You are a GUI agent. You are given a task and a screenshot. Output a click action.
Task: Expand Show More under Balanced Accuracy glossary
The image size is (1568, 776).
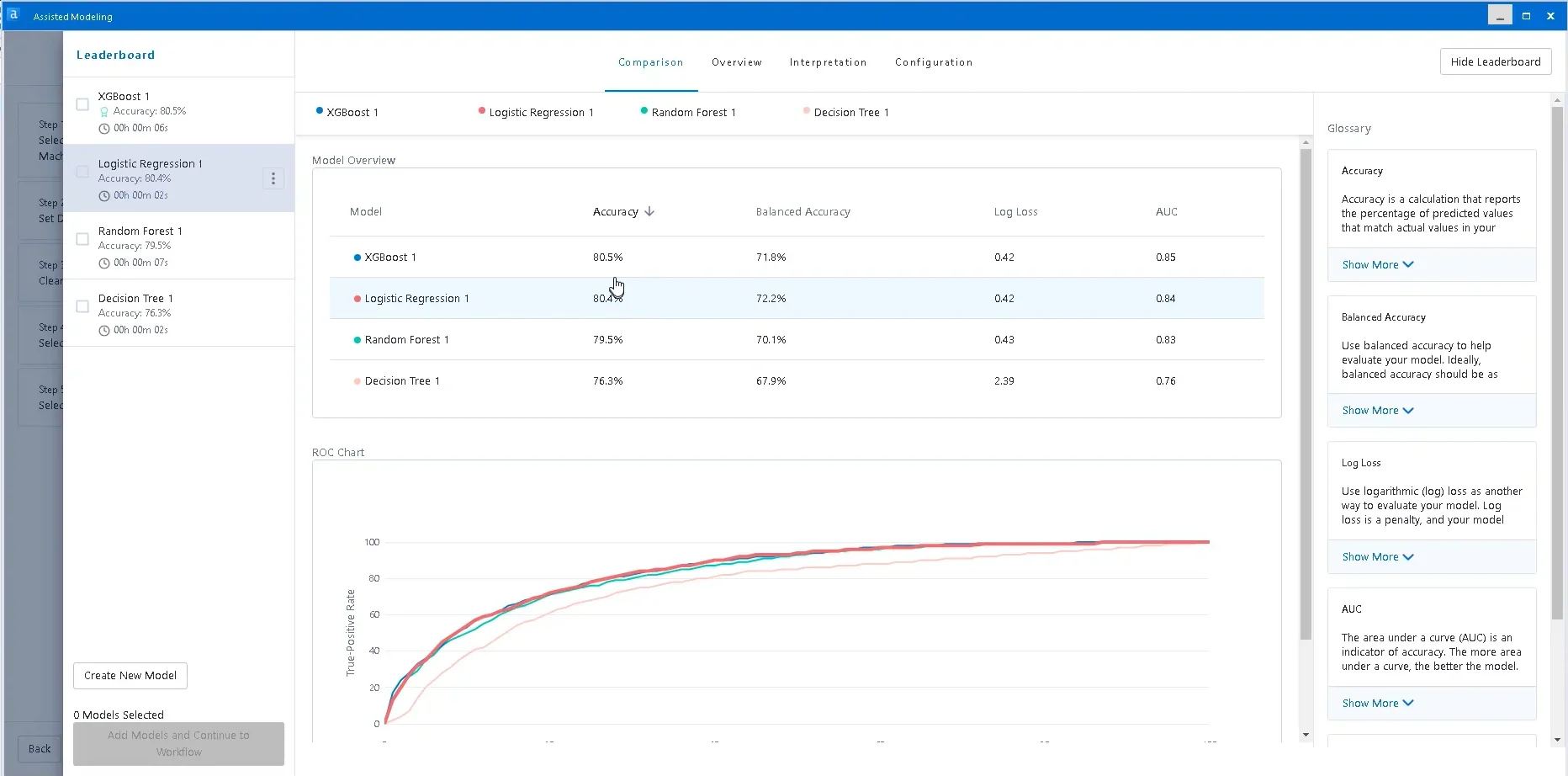[1378, 411]
